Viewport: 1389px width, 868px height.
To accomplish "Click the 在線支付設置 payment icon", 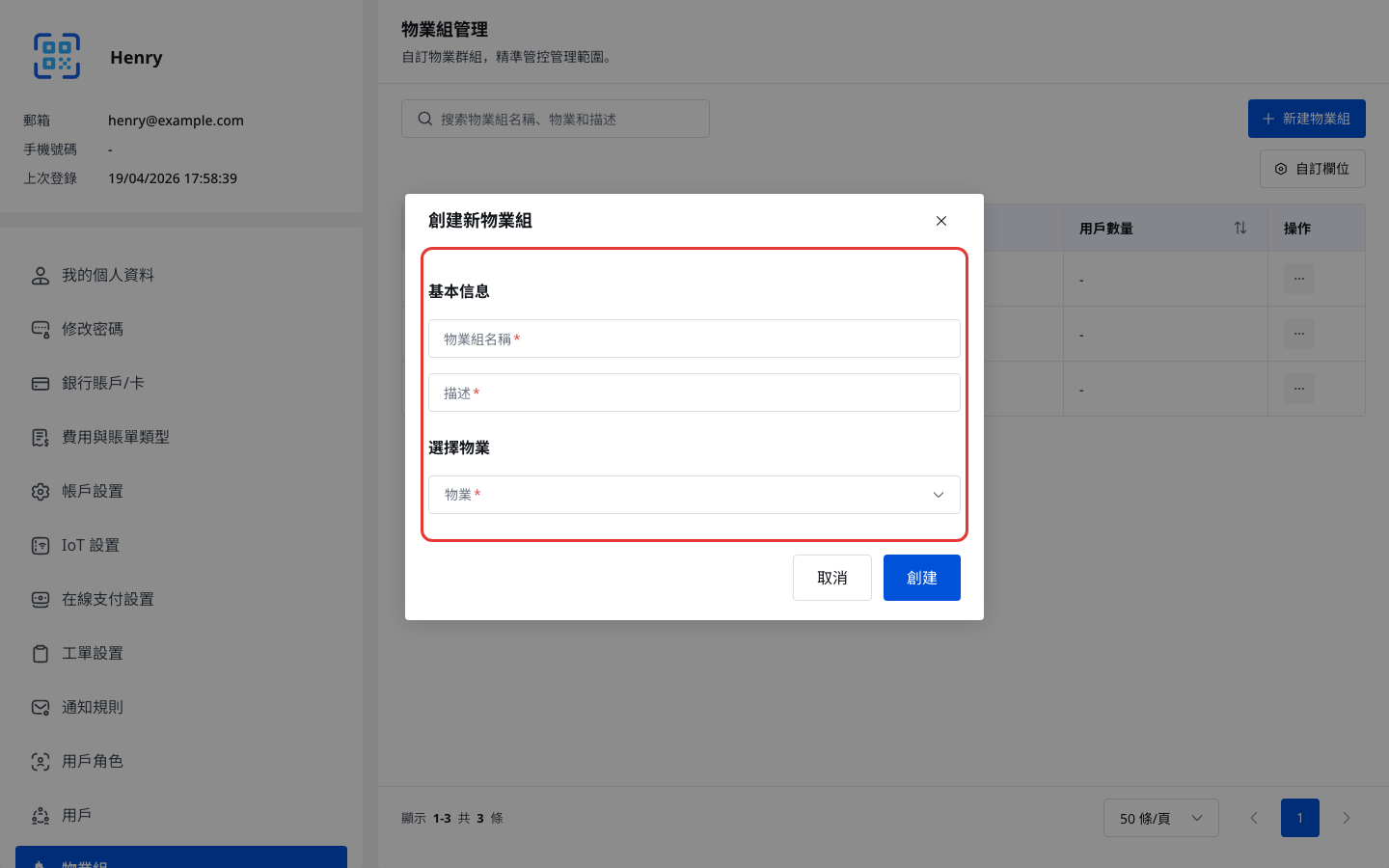I will (41, 600).
